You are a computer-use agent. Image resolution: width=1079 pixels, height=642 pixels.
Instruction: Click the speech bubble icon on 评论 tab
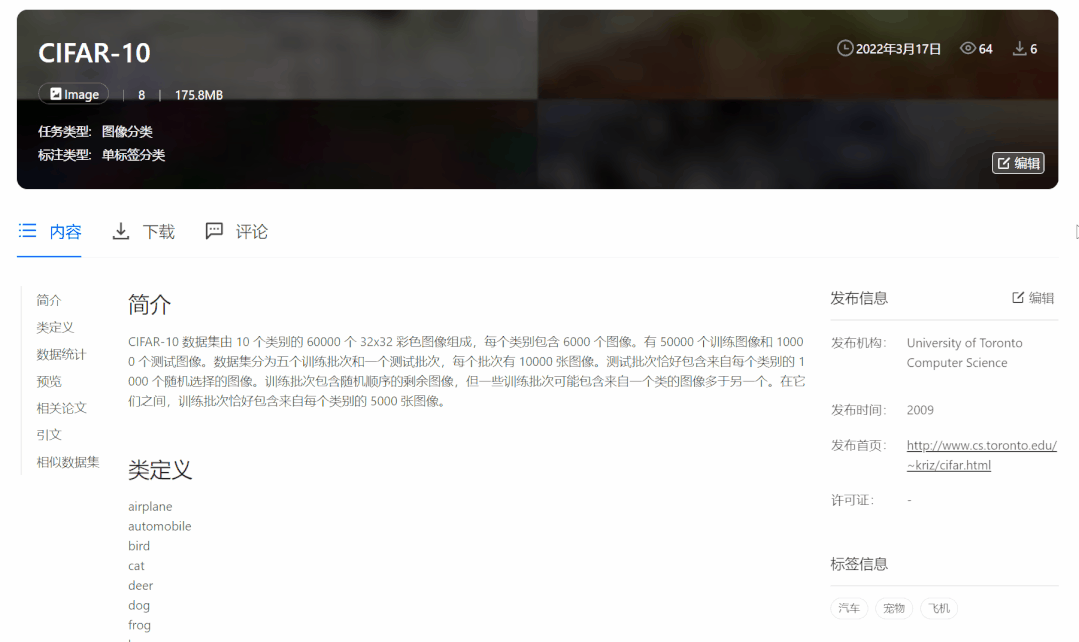214,231
